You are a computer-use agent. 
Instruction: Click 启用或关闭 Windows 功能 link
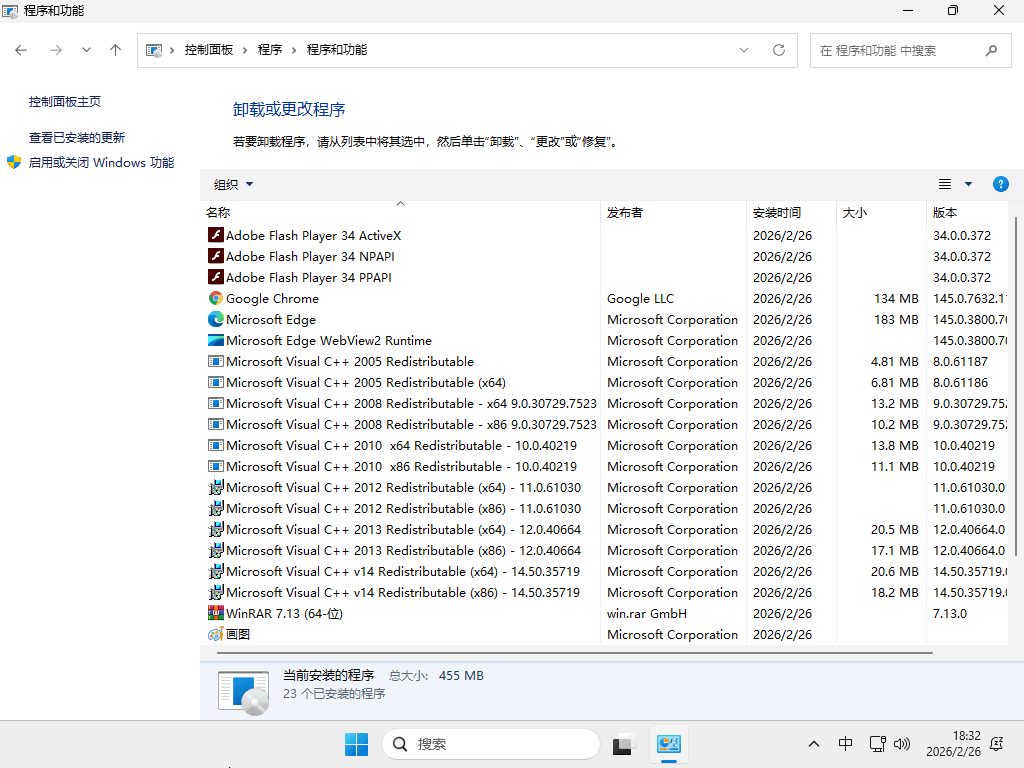[100, 162]
